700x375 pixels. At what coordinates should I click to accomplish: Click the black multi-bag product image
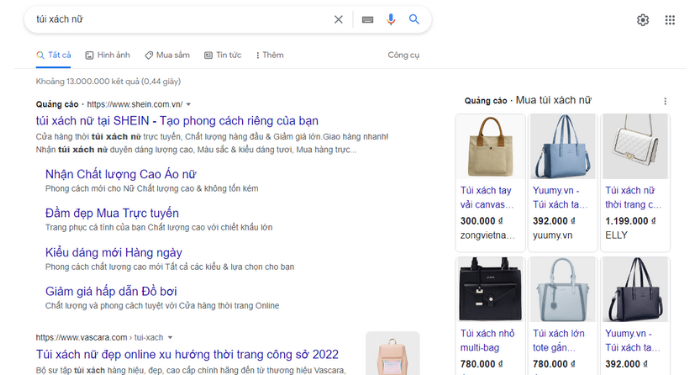click(x=490, y=289)
